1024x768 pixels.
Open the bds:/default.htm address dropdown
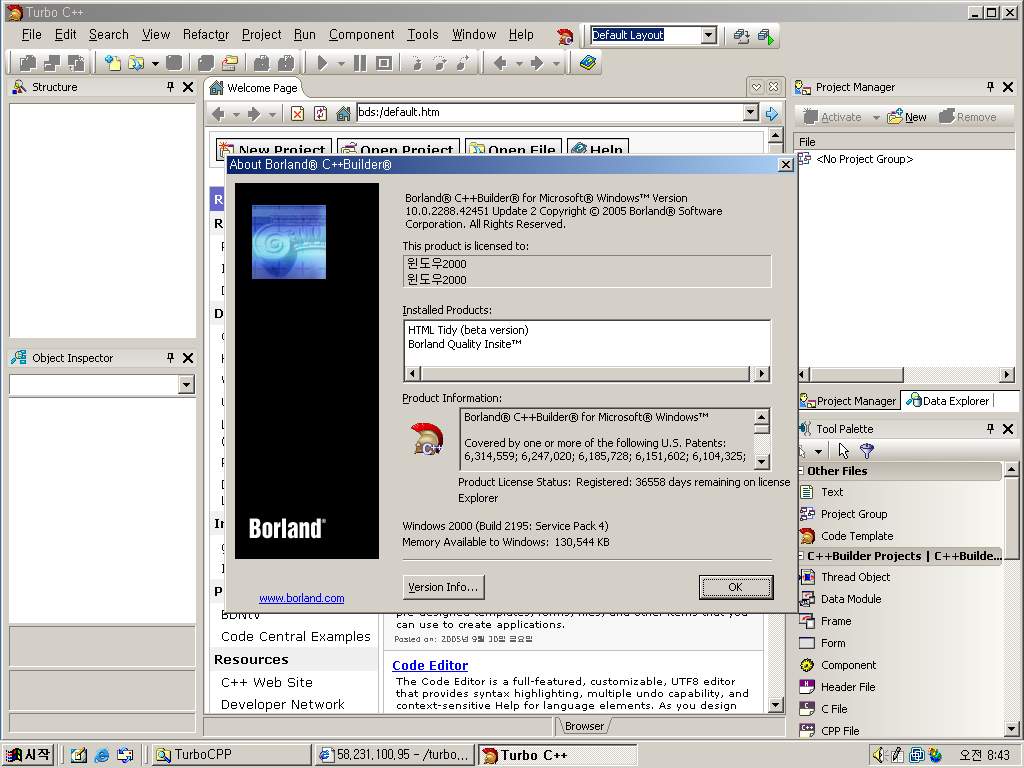(x=750, y=113)
